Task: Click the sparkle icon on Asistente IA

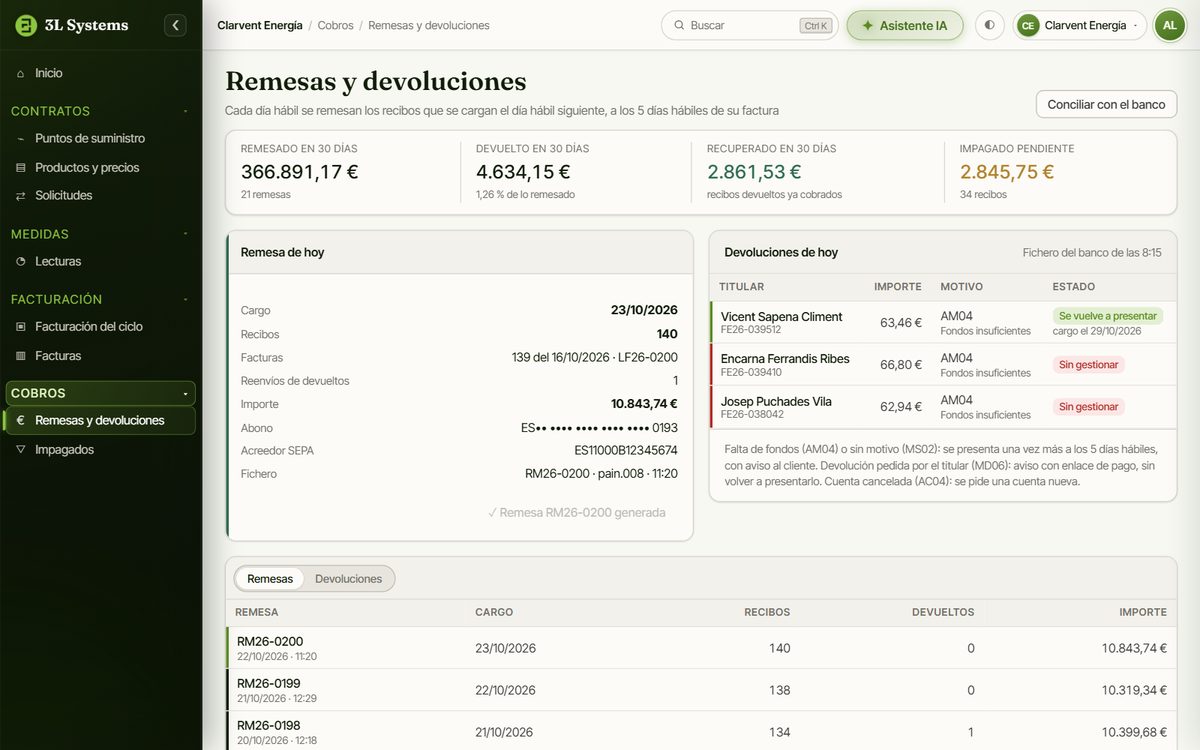Action: pos(867,25)
